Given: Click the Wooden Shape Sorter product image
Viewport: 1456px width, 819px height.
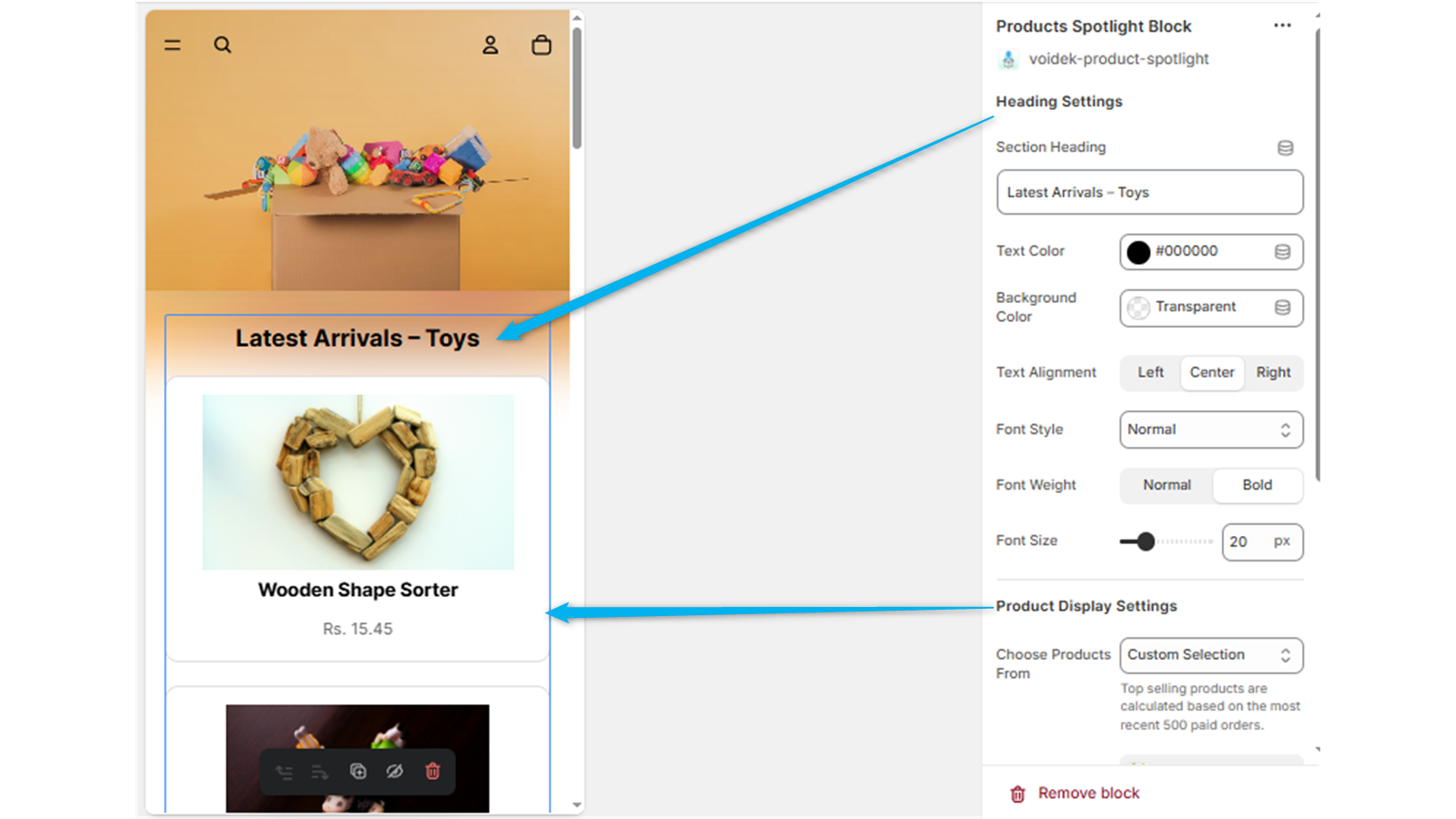Looking at the screenshot, I should coord(358,482).
